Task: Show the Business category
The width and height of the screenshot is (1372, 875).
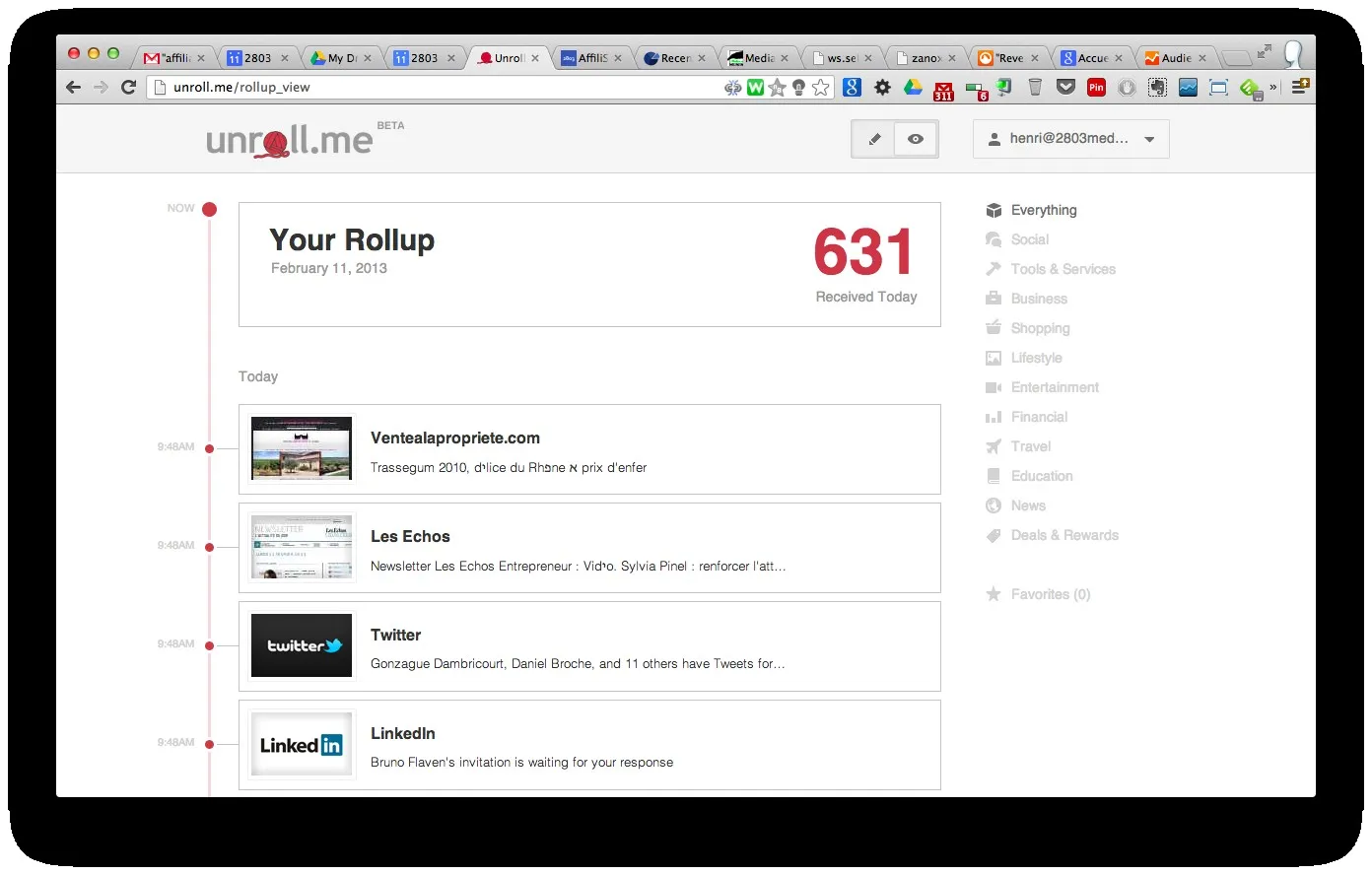Action: 1027,299
